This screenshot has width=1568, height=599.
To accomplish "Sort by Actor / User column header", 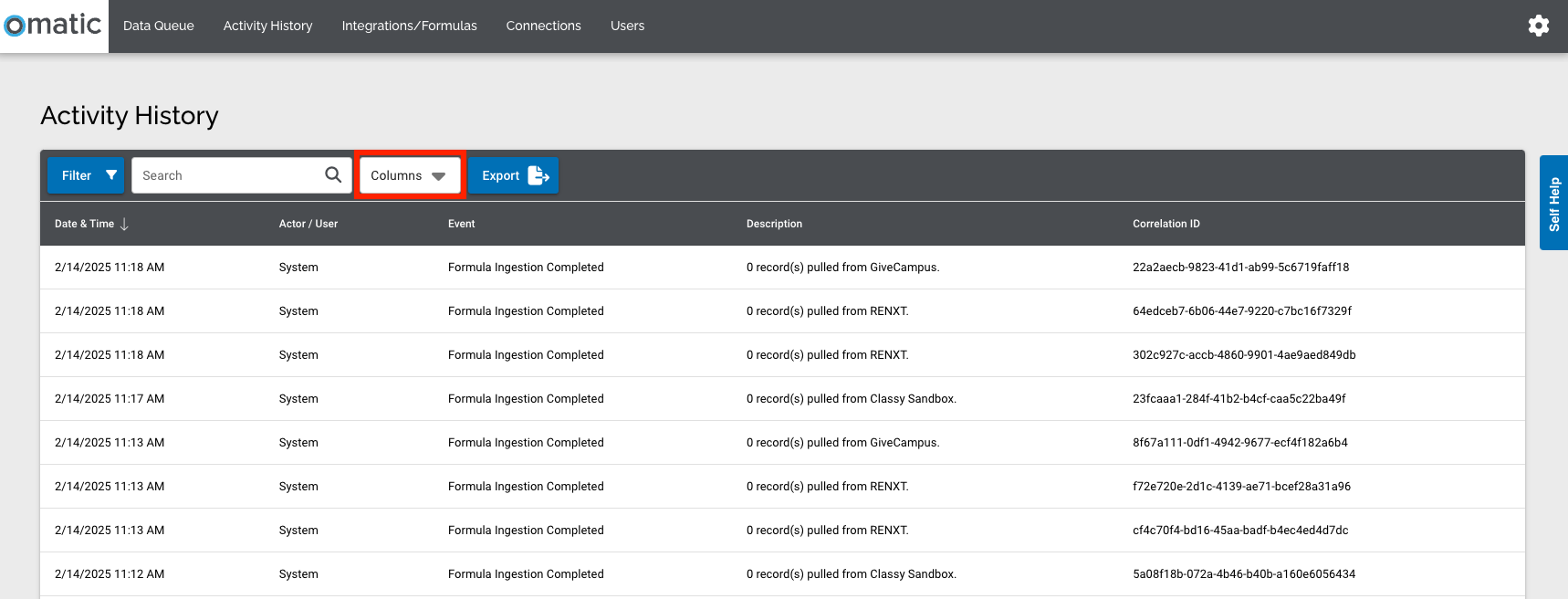I will [308, 224].
